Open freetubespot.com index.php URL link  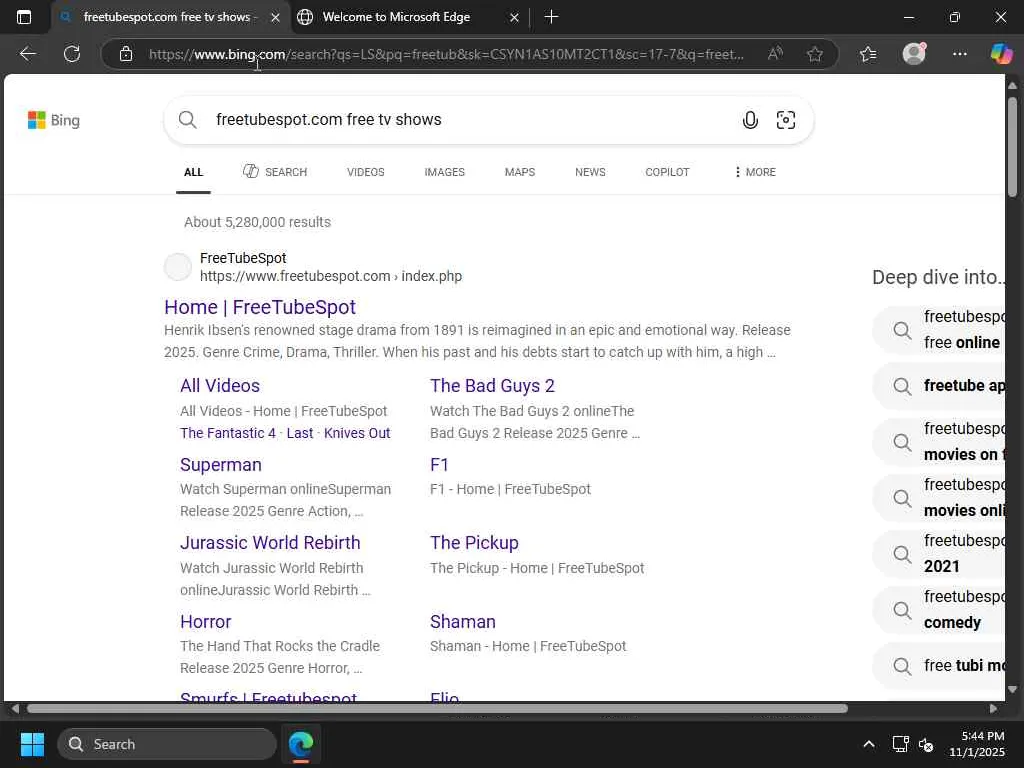tap(330, 276)
